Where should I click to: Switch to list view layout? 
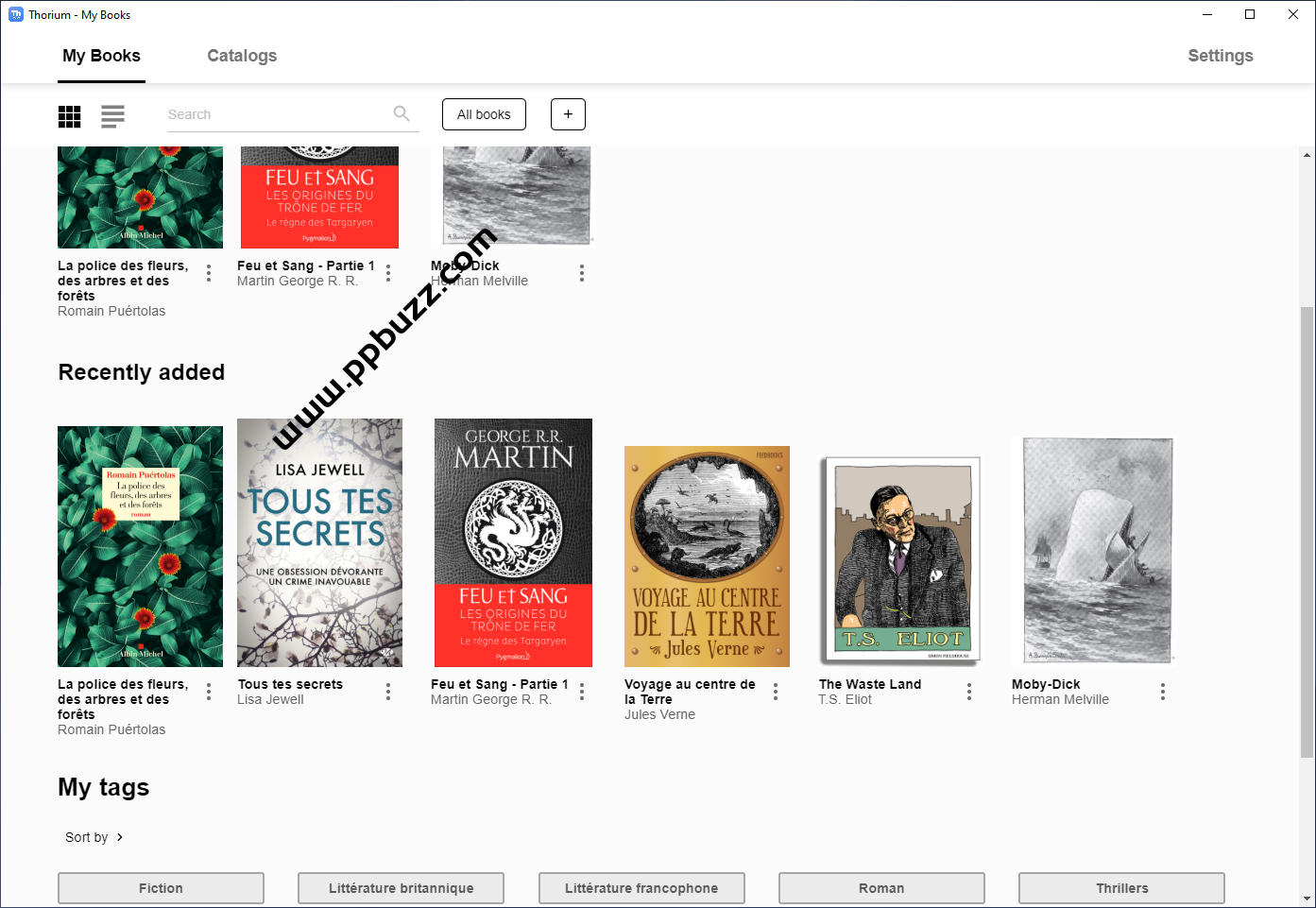click(112, 116)
